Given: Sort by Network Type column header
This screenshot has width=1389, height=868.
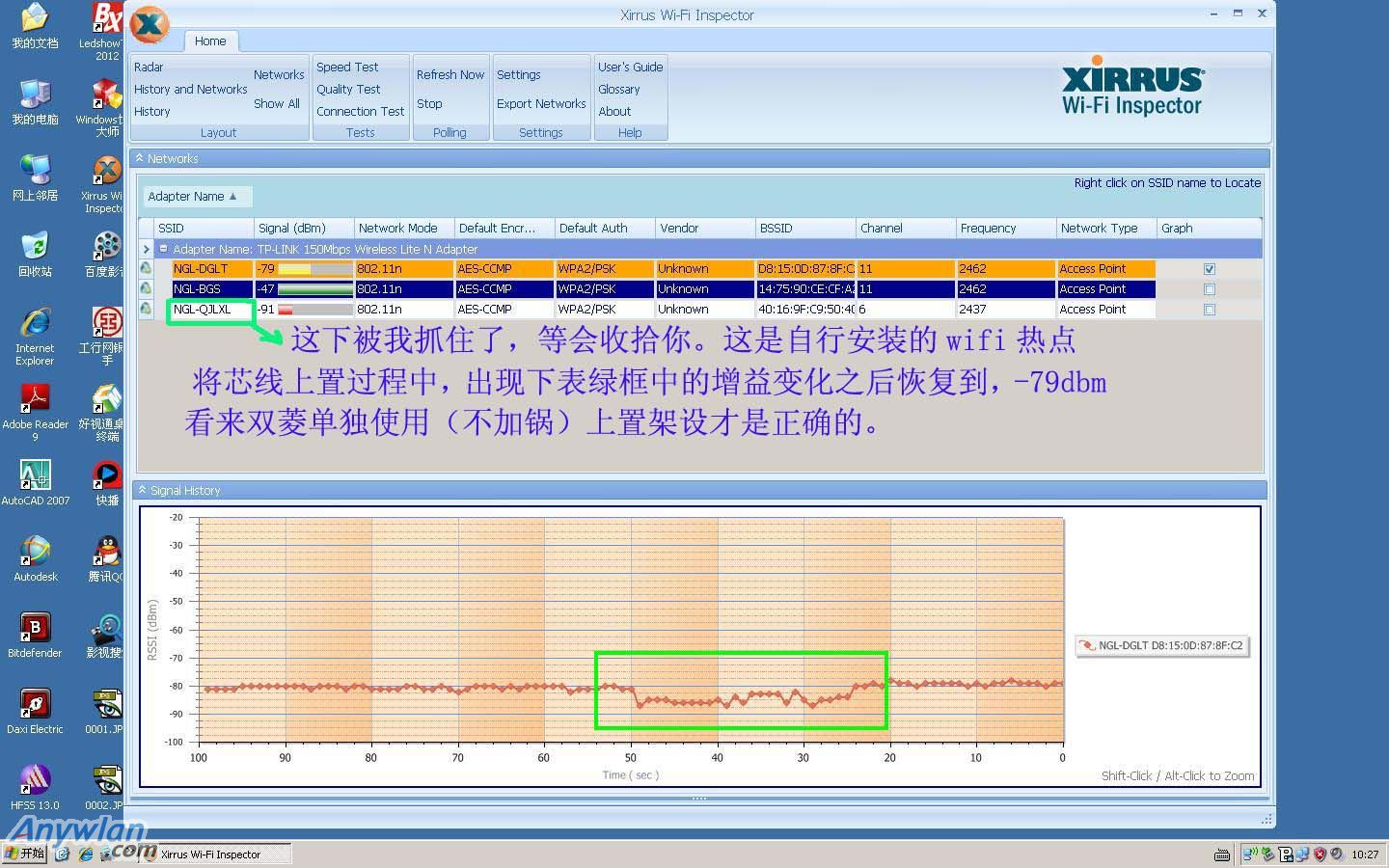Looking at the screenshot, I should pos(1106,228).
